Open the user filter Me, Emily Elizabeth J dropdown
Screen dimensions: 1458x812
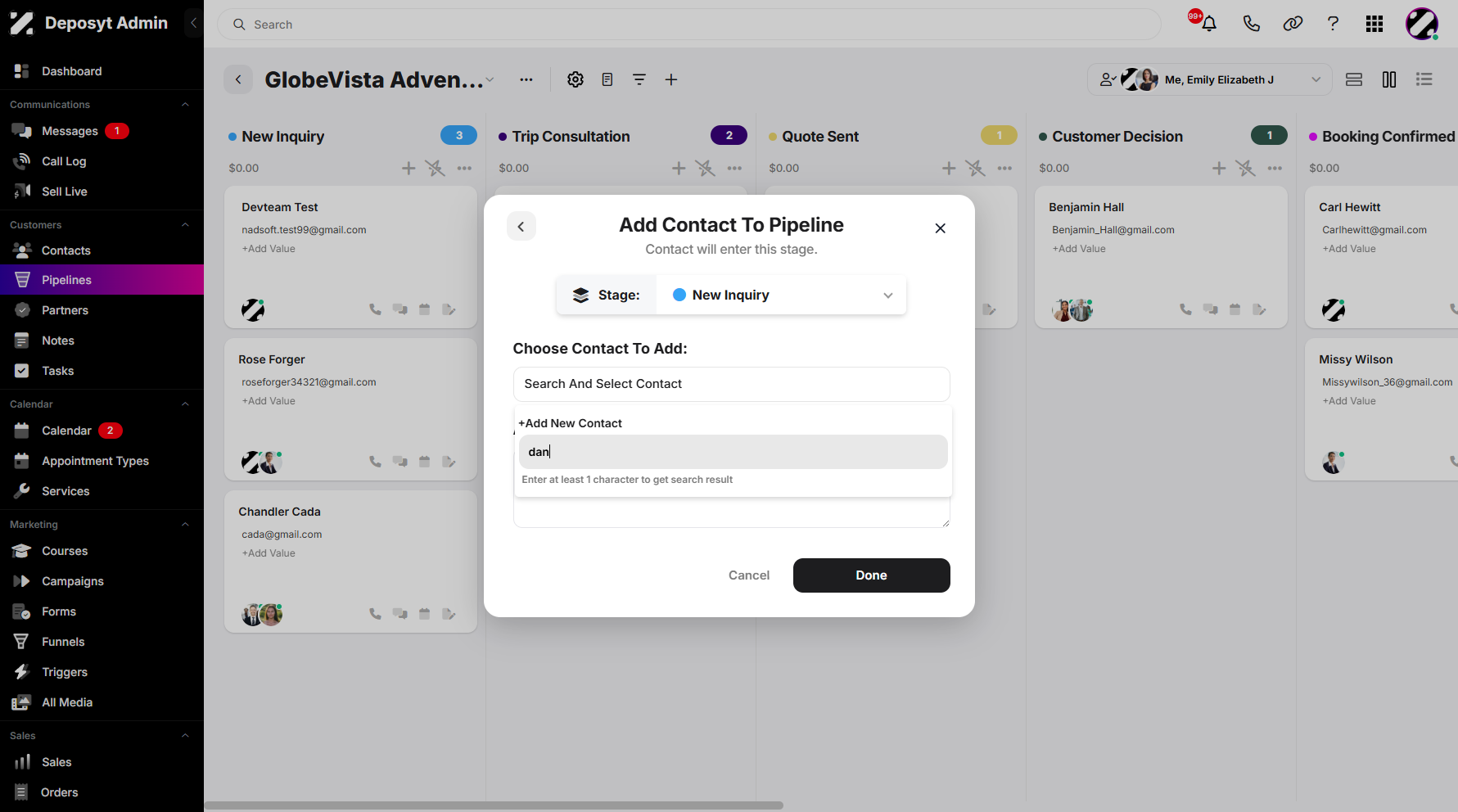point(1210,79)
